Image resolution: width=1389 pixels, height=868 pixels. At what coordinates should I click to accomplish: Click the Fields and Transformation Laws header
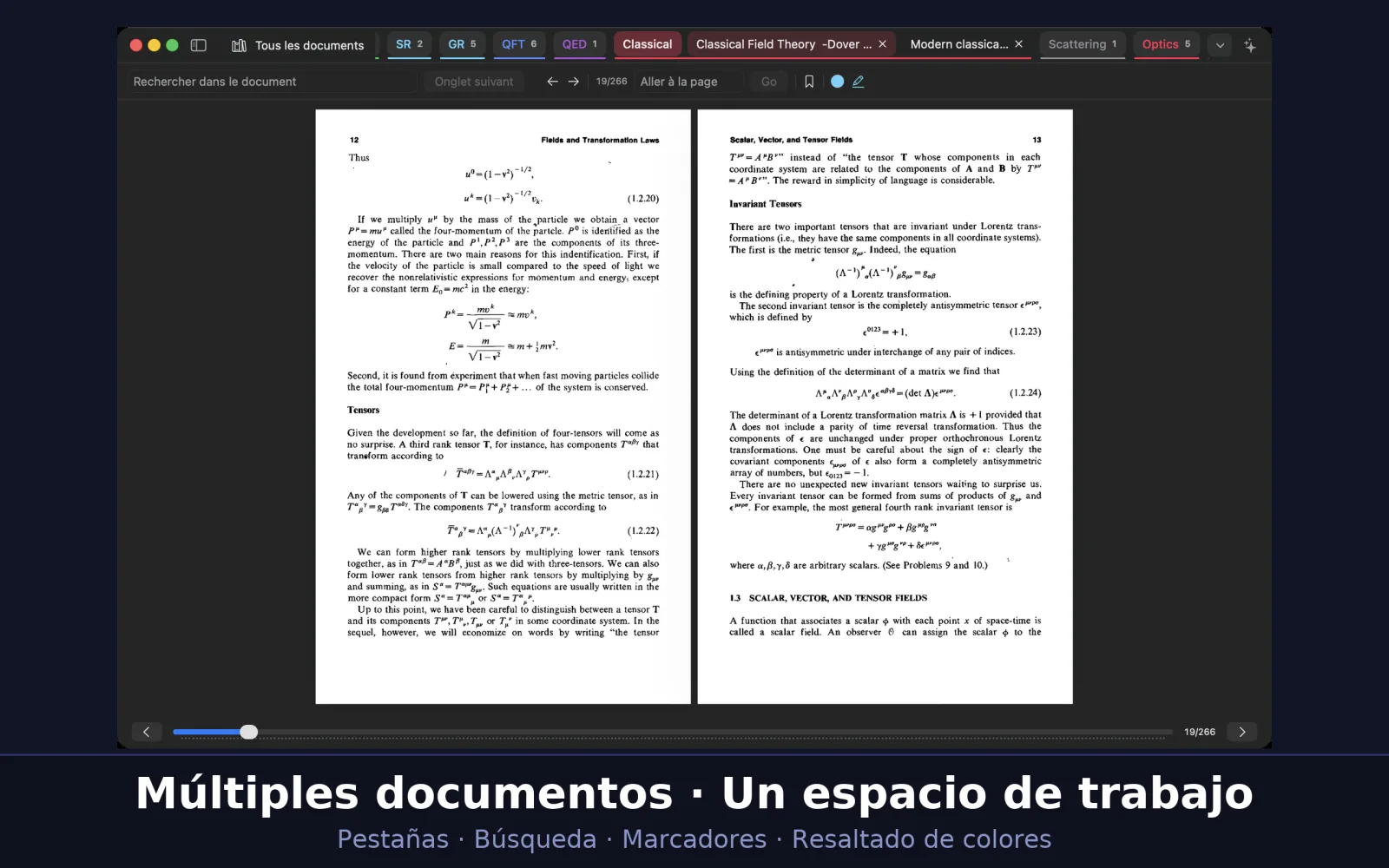tap(600, 140)
